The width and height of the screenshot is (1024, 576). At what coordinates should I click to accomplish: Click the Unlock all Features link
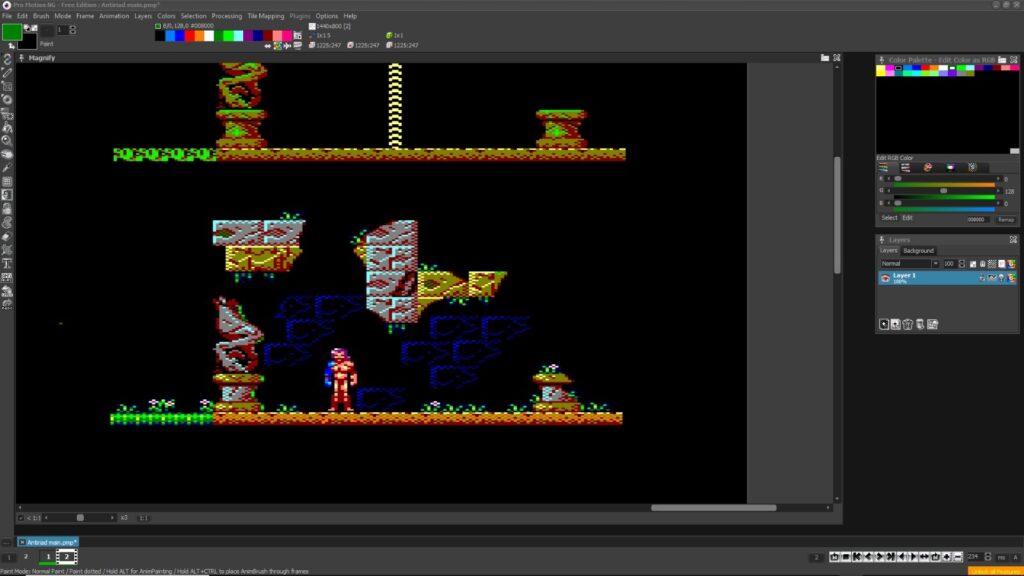coord(995,571)
